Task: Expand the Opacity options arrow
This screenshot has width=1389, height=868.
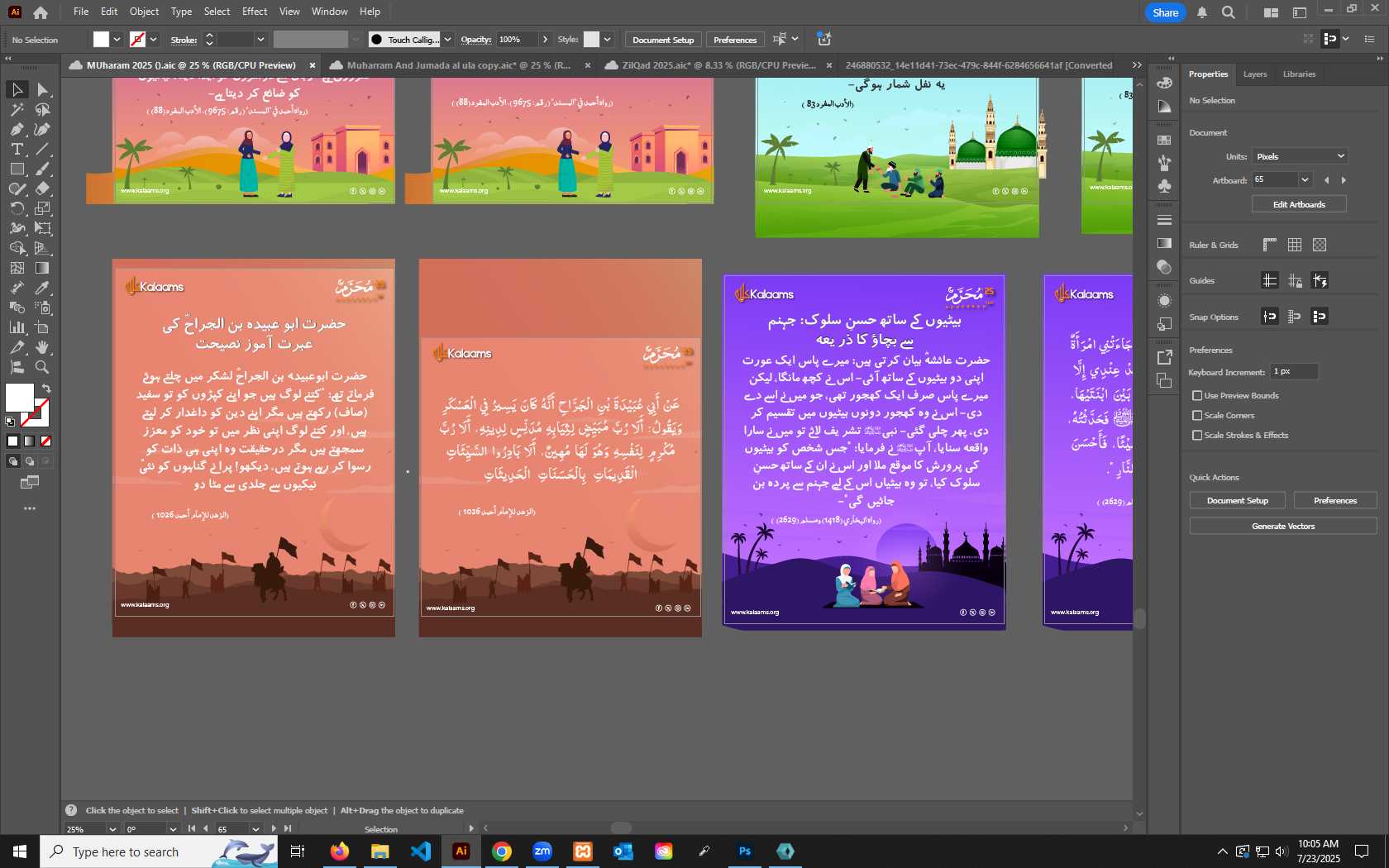Action: (x=545, y=40)
